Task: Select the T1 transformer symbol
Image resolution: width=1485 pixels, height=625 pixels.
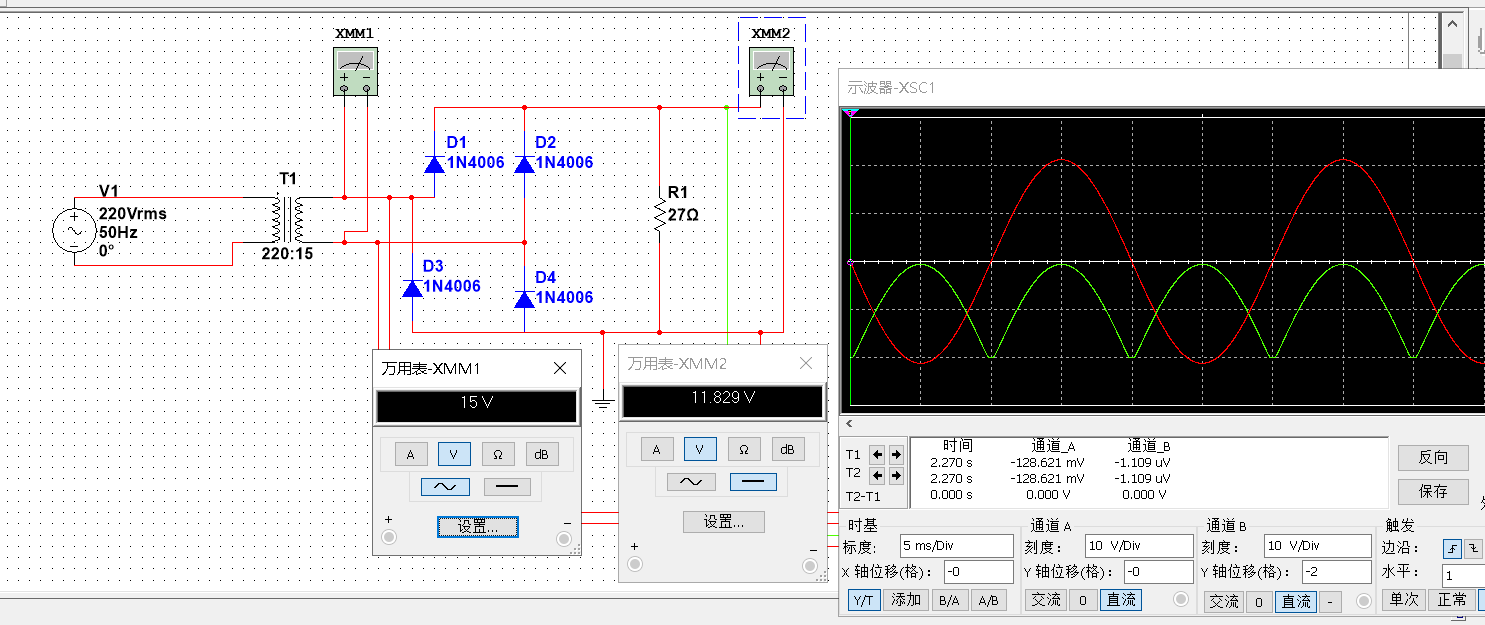Action: [287, 219]
